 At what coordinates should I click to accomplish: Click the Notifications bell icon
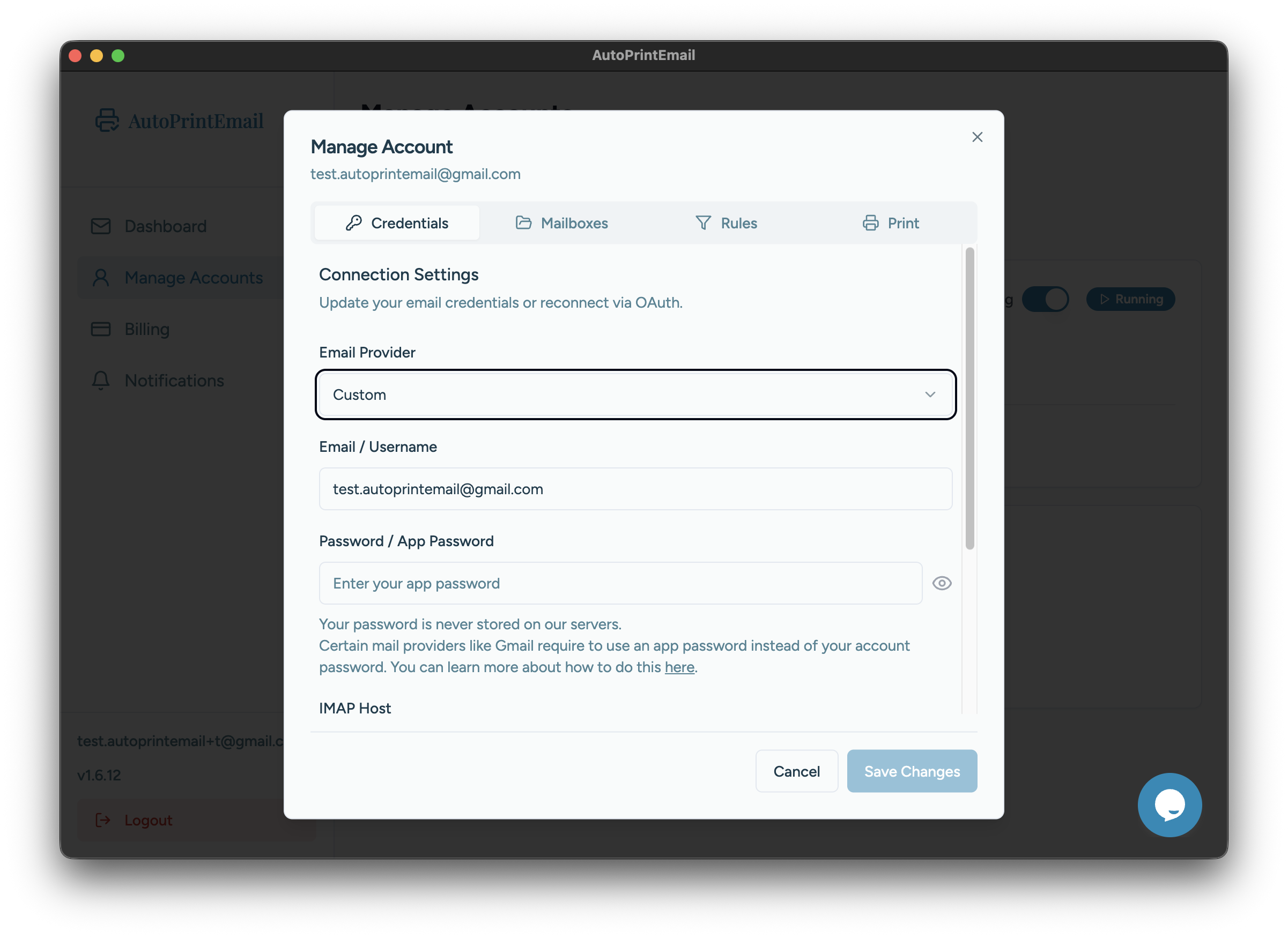tap(100, 381)
